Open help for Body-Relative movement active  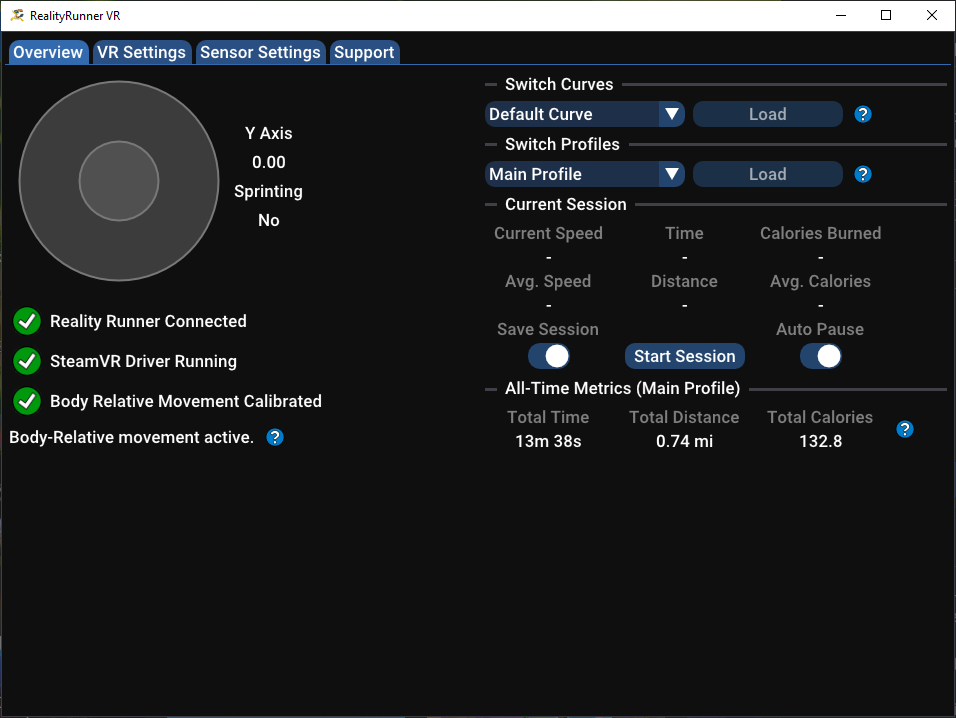pos(275,437)
